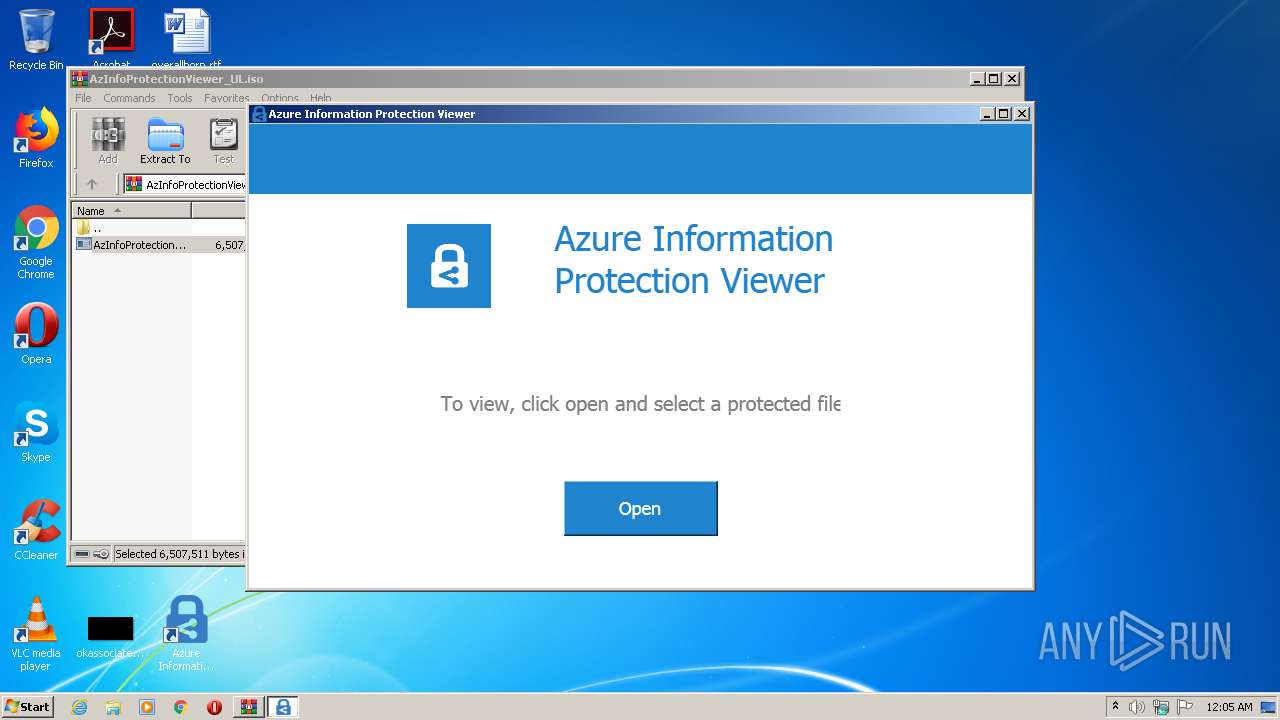Launch Skype from the desktop

tap(36, 432)
